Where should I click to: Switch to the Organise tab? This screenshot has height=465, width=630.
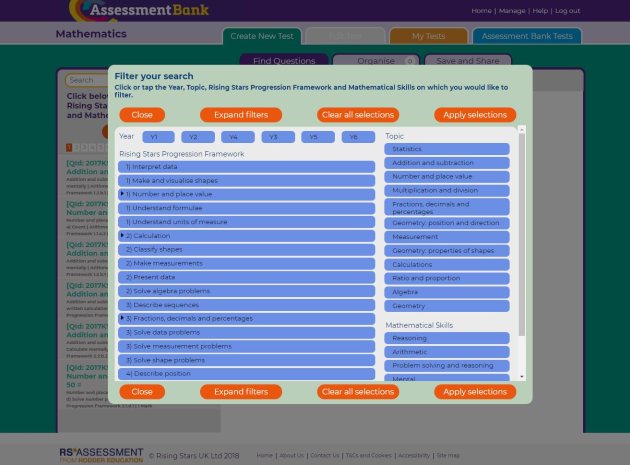[x=376, y=60]
